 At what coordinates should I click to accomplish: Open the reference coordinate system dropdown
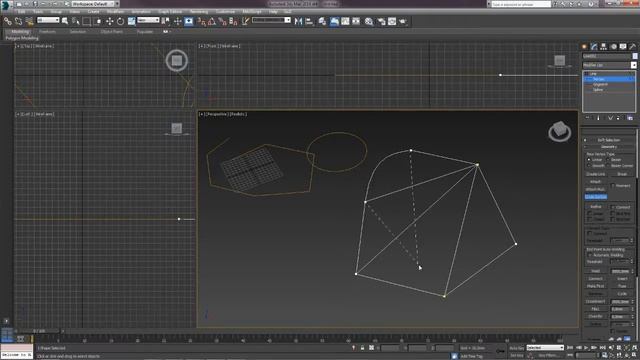click(148, 20)
